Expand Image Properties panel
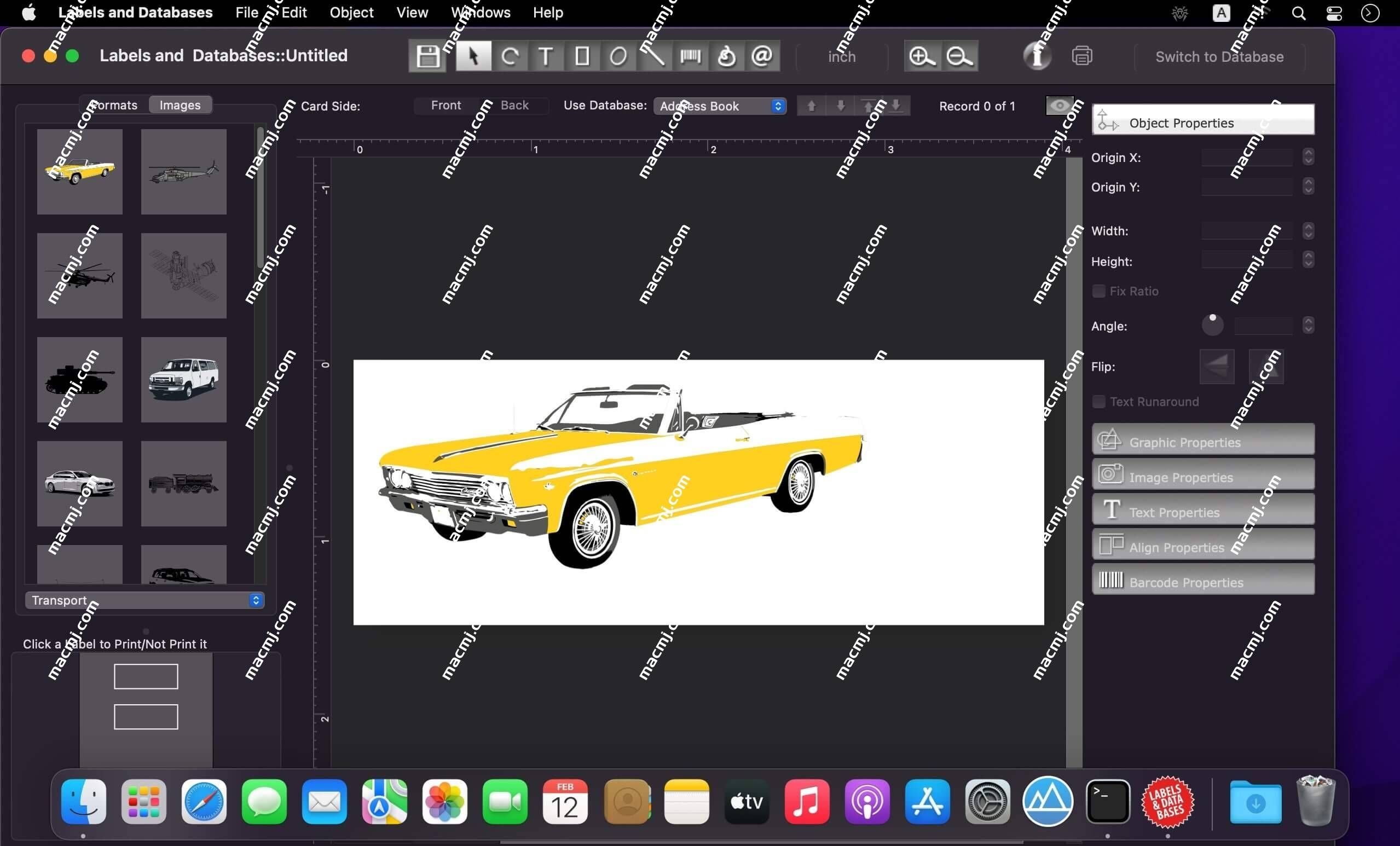Screen dimensions: 1400x846 point(1204,476)
